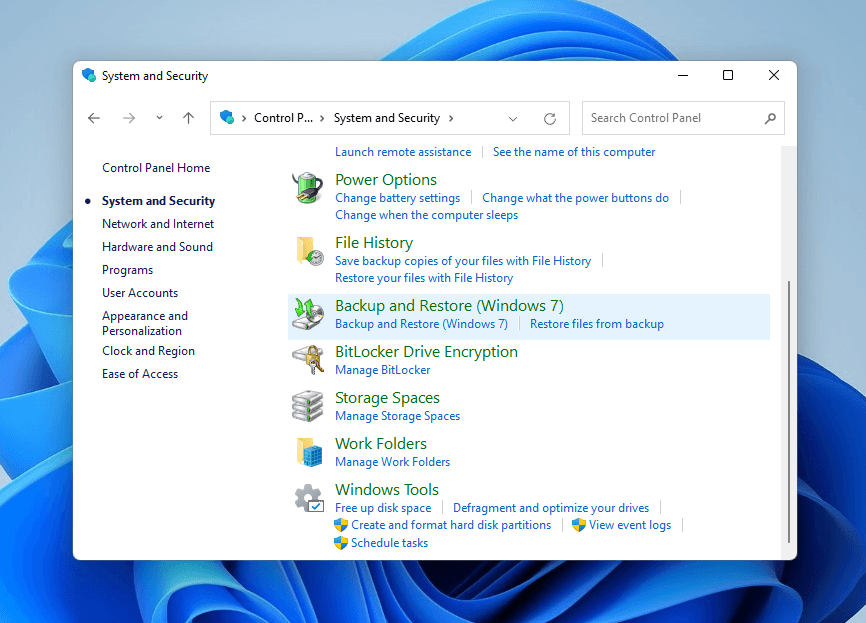This screenshot has width=866, height=623.
Task: Click the Backup and Restore disc icon
Action: pos(308,314)
